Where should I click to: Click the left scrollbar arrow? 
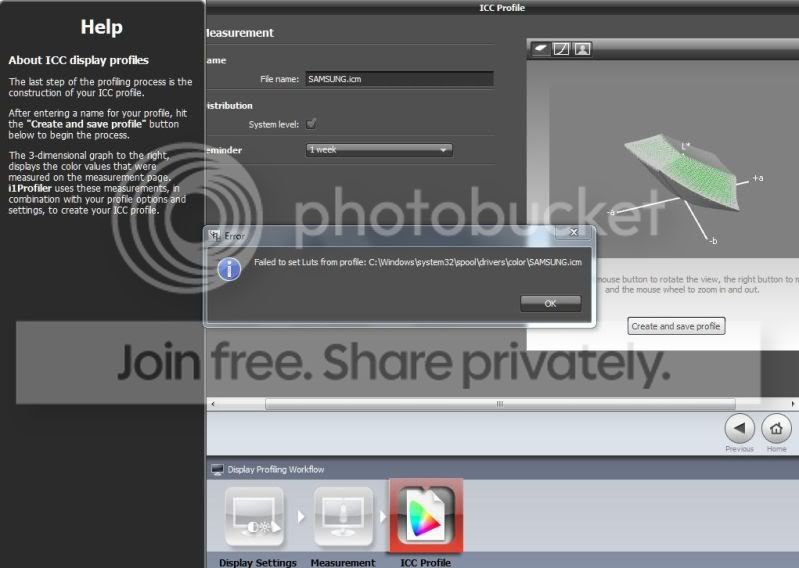212,404
